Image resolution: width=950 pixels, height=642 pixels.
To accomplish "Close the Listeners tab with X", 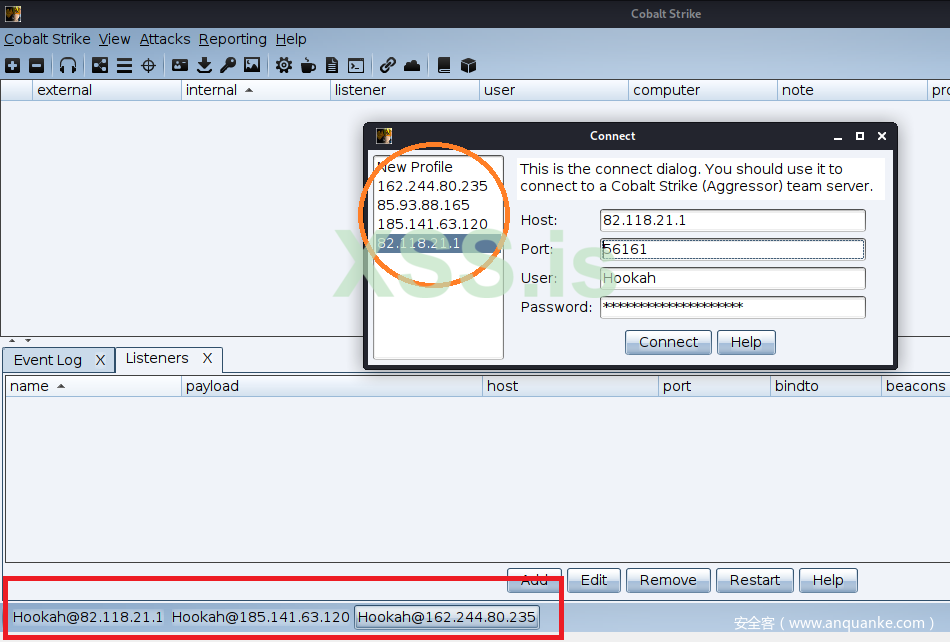I will [208, 358].
